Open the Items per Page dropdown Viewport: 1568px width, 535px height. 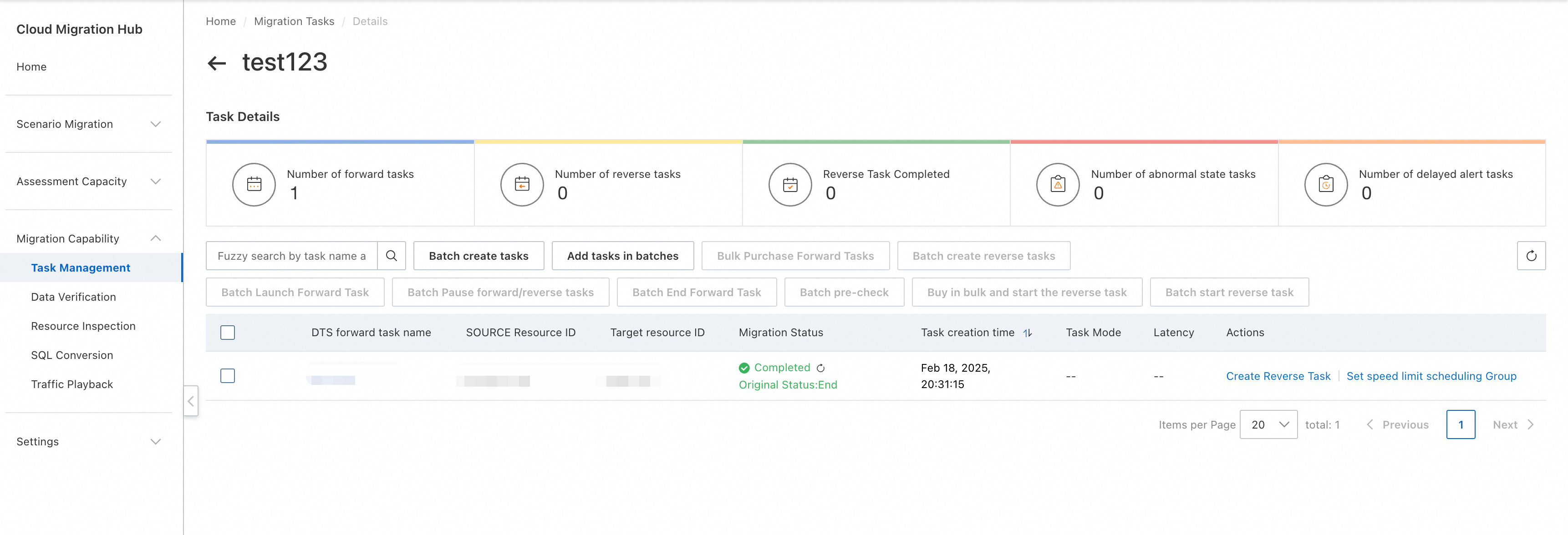[1268, 424]
